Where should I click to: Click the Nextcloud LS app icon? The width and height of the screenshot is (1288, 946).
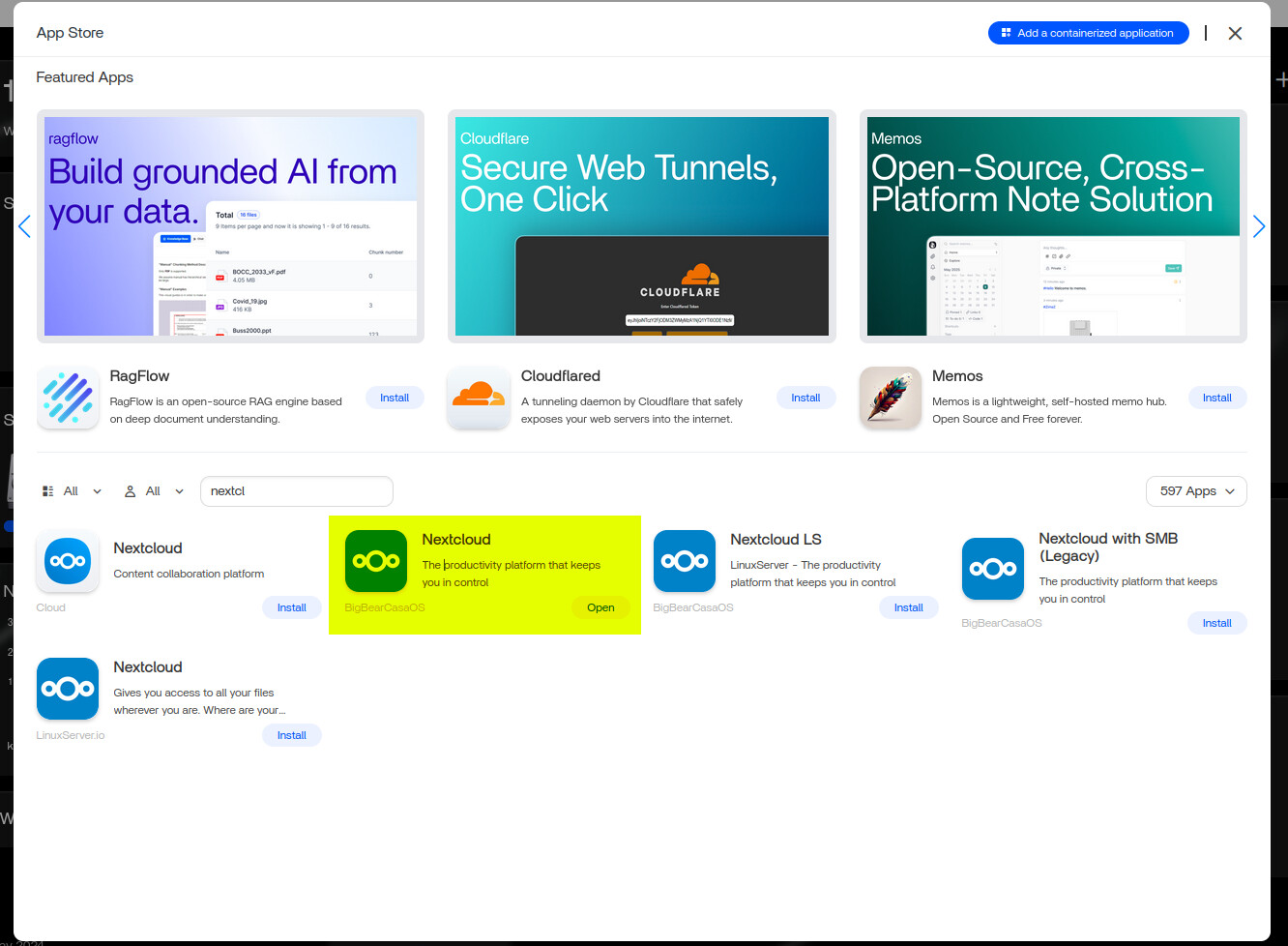(685, 561)
